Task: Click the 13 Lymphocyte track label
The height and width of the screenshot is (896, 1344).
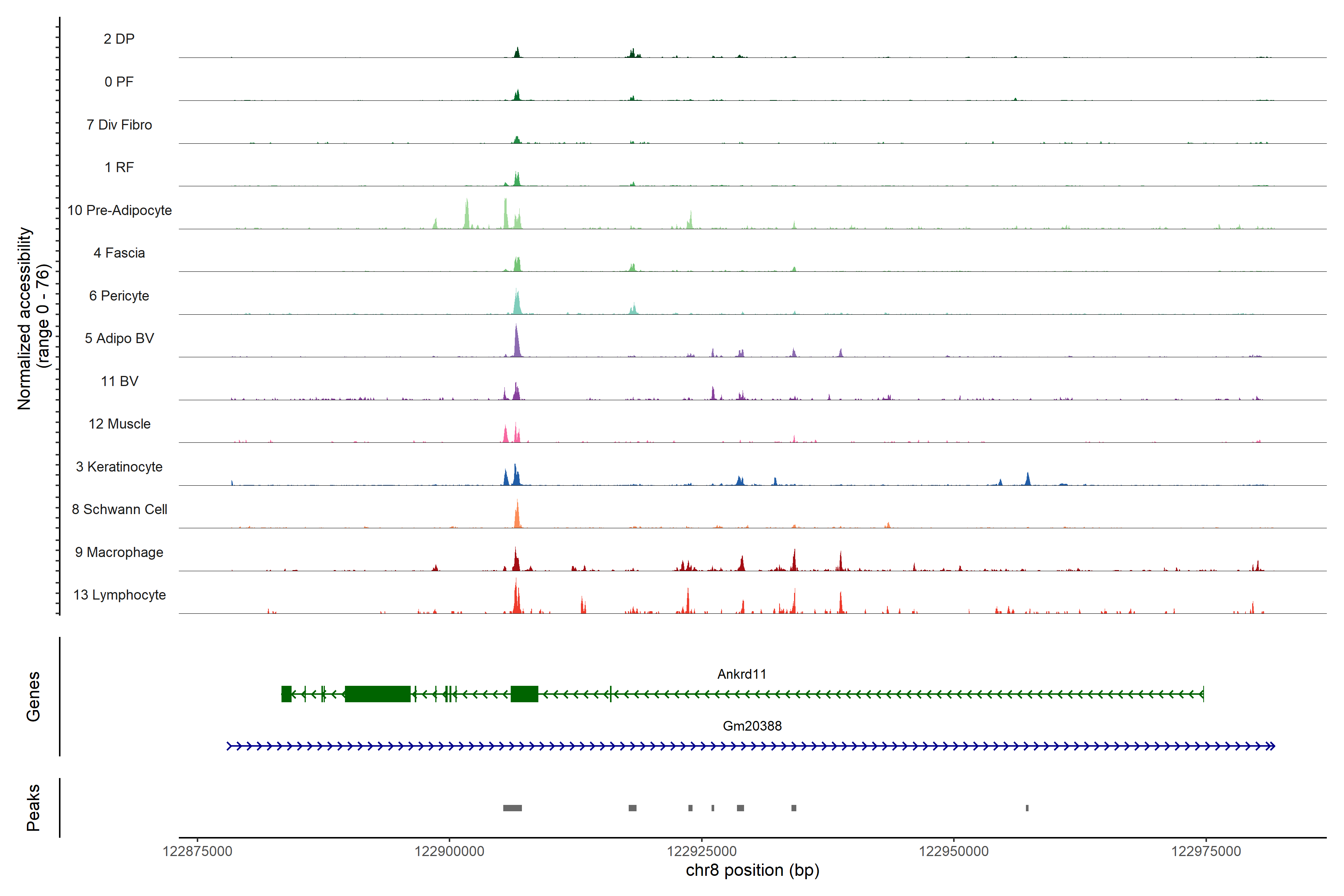Action: coord(119,595)
